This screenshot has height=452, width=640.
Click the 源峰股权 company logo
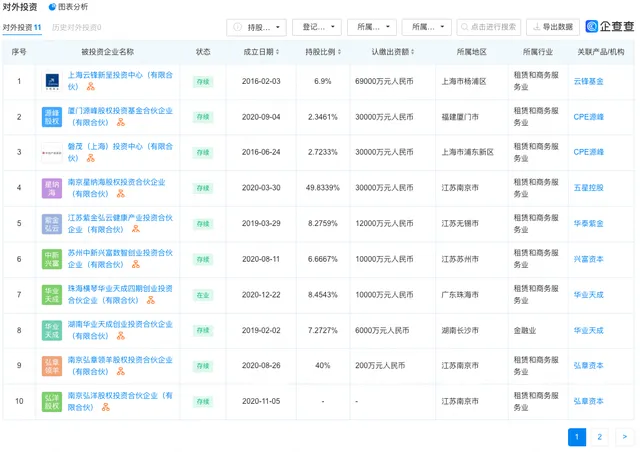(x=52, y=117)
